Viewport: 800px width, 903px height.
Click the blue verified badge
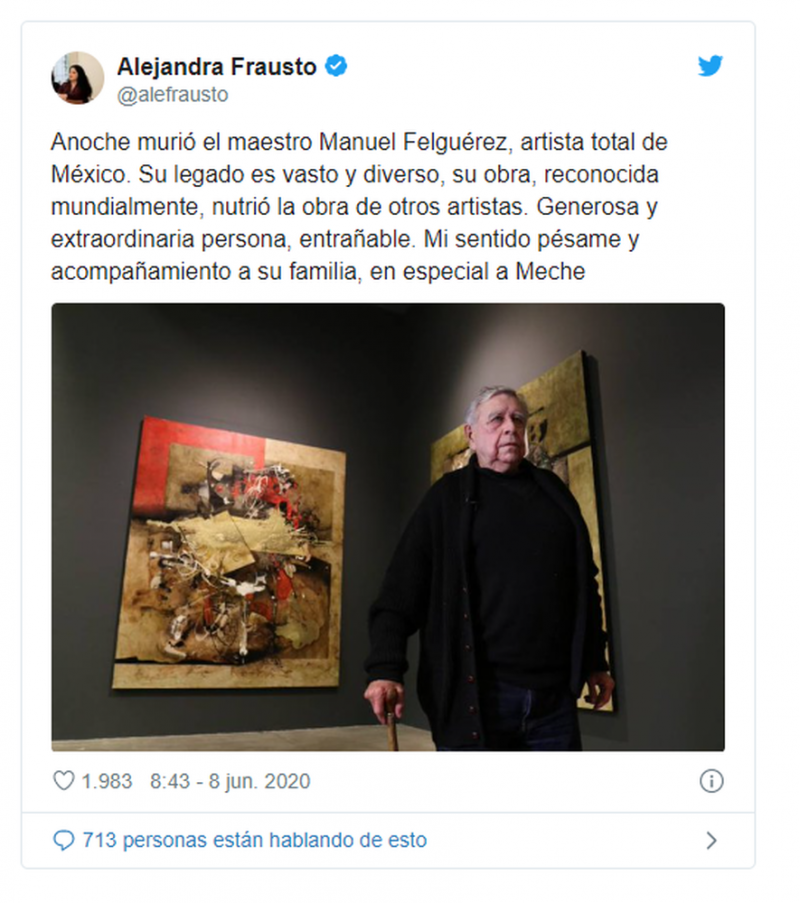tap(336, 66)
